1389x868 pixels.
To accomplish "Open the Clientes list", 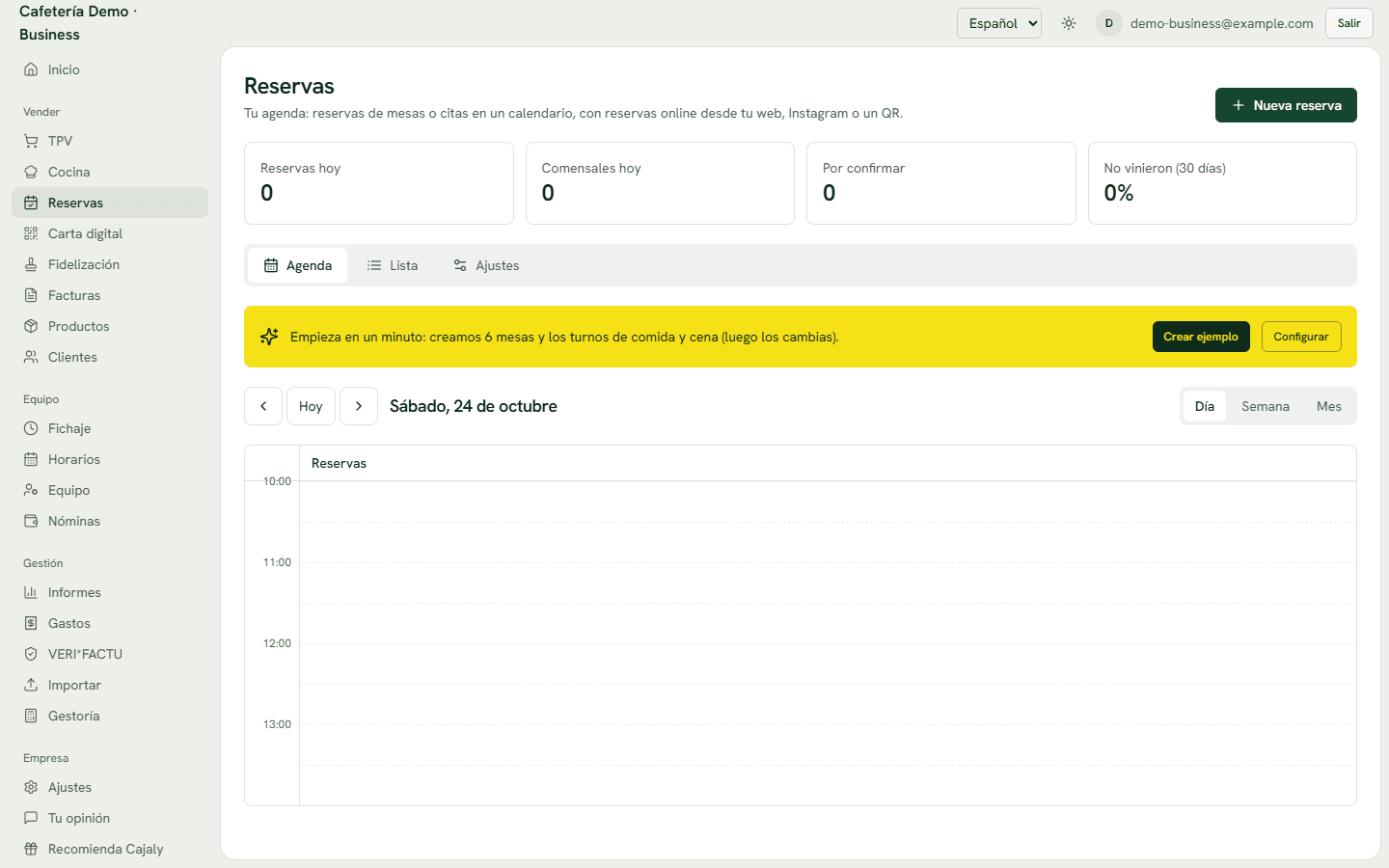I will pyautogui.click(x=110, y=357).
